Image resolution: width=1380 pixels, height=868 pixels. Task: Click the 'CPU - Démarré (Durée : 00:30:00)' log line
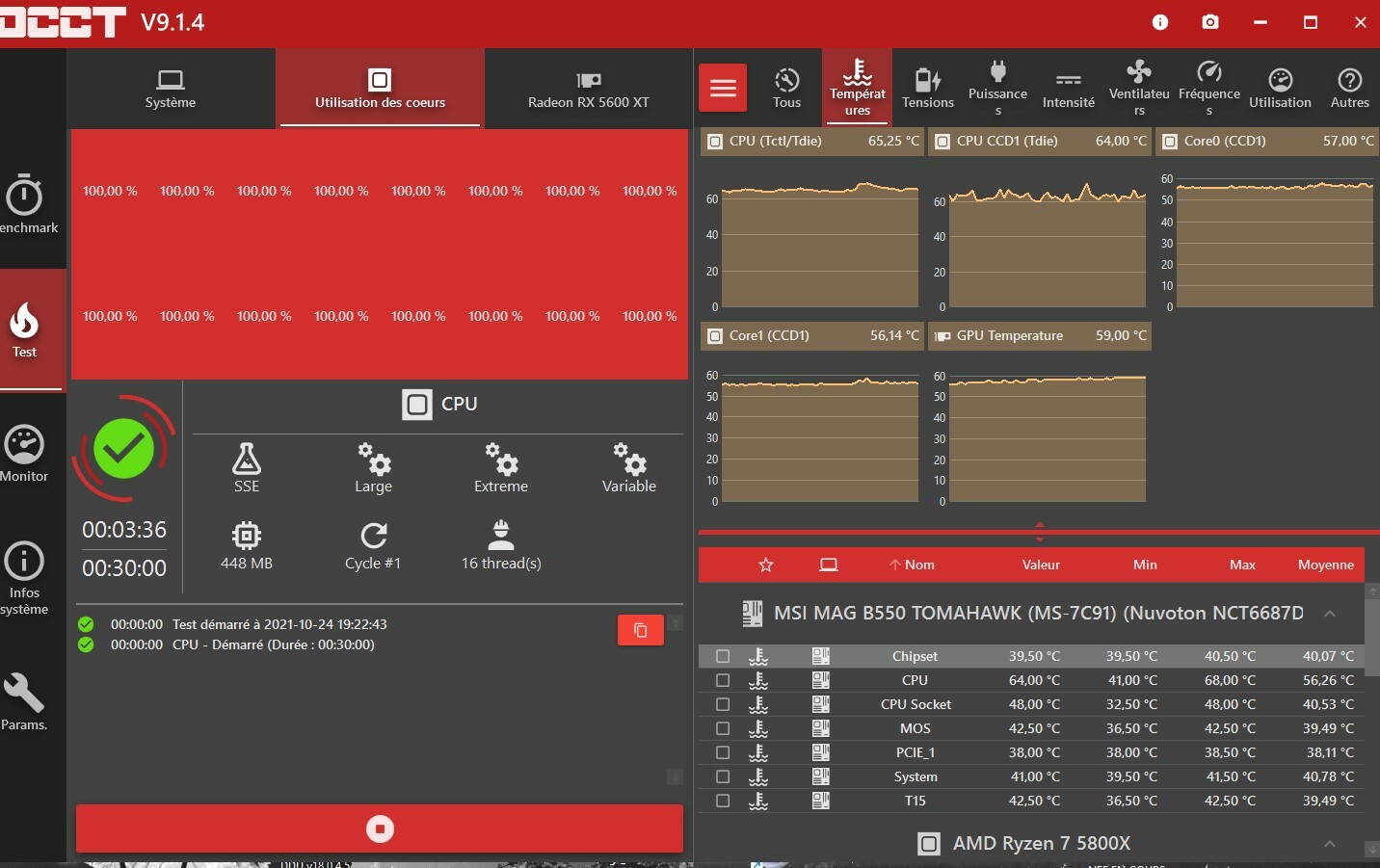click(x=274, y=644)
